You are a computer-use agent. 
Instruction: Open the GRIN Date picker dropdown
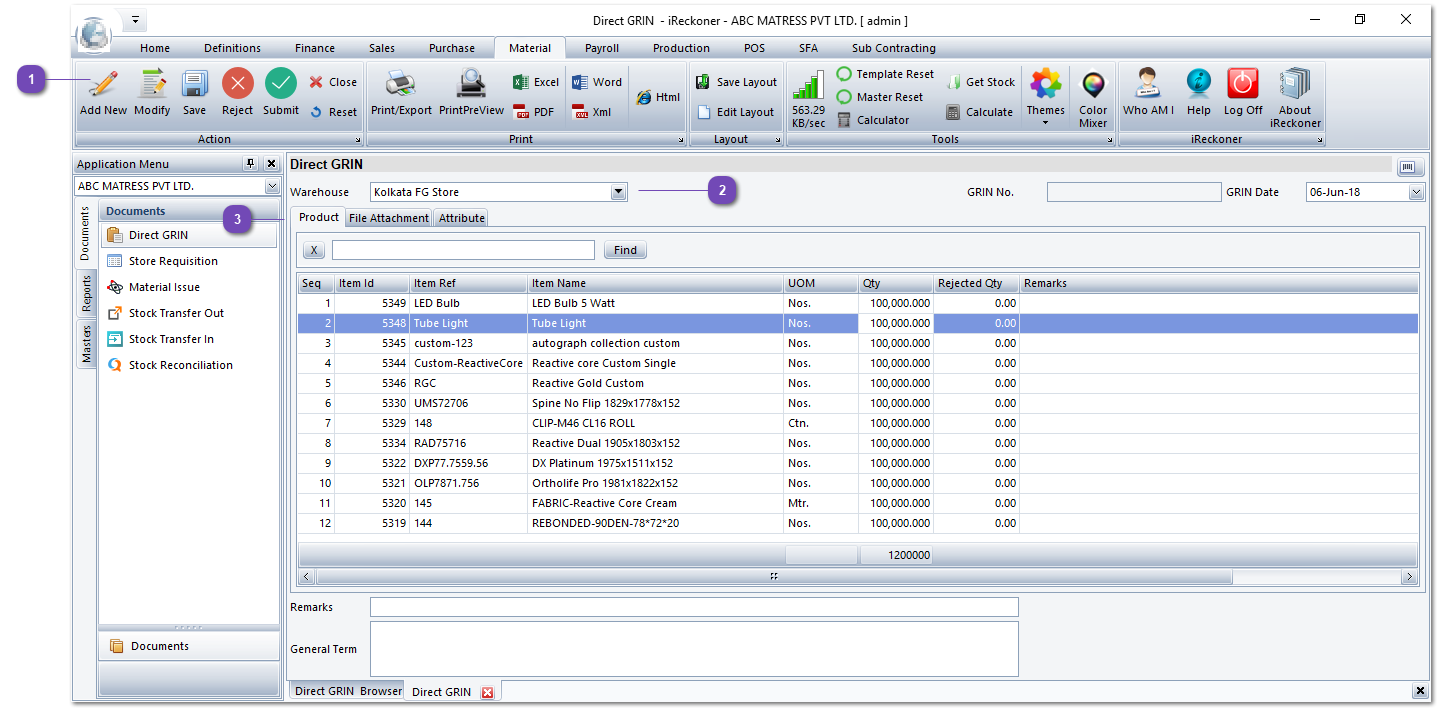click(1415, 192)
